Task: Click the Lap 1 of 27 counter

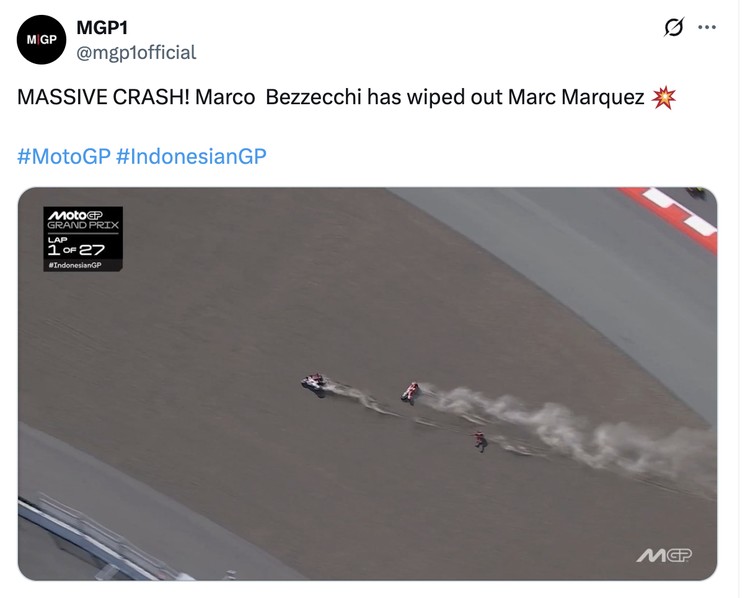Action: point(77,246)
